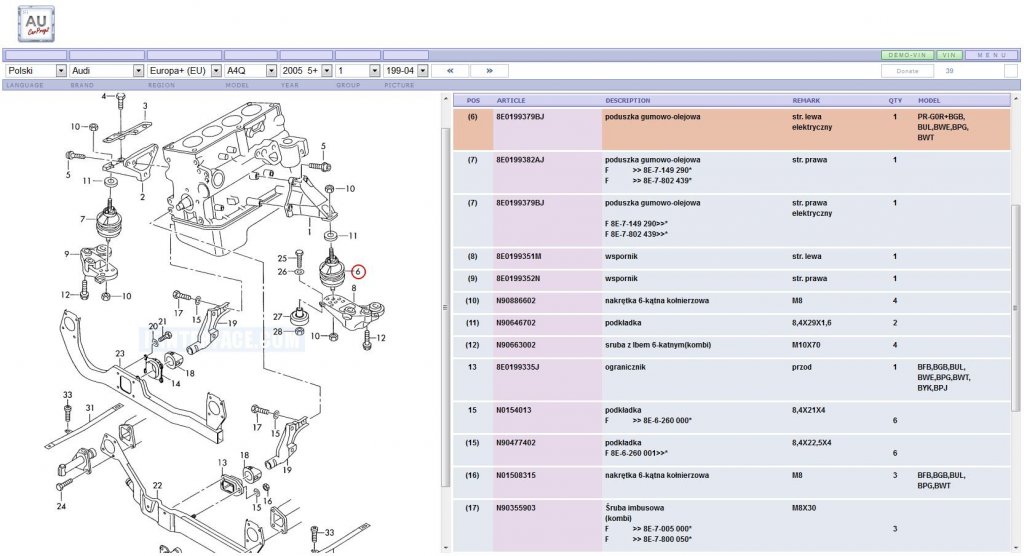The height and width of the screenshot is (556, 1024).
Task: Select row with article 8E0199351M
Action: click(731, 257)
